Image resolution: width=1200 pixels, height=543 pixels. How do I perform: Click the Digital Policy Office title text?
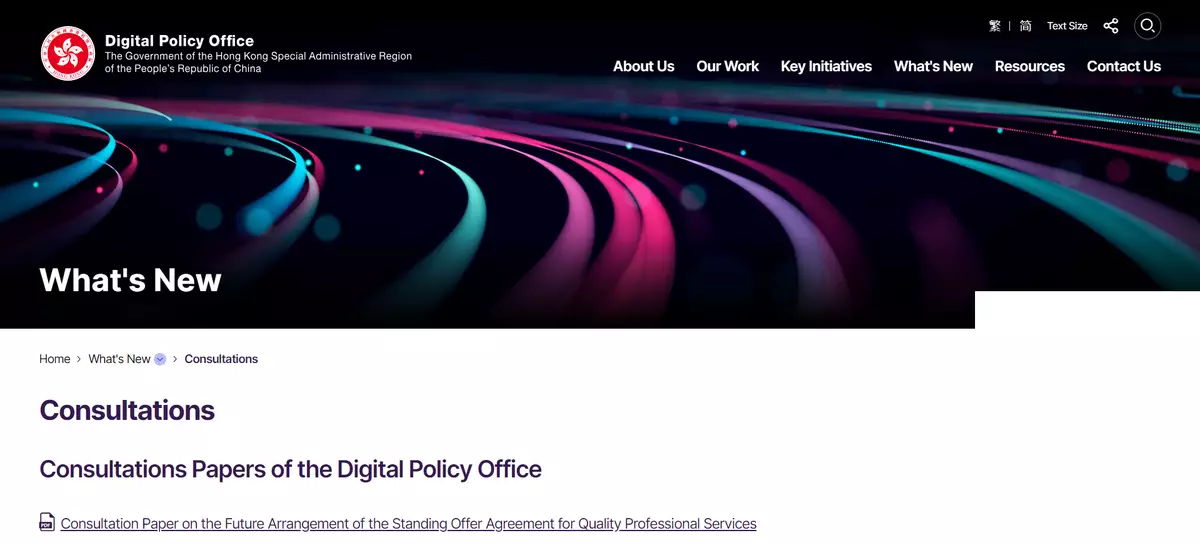coord(179,41)
